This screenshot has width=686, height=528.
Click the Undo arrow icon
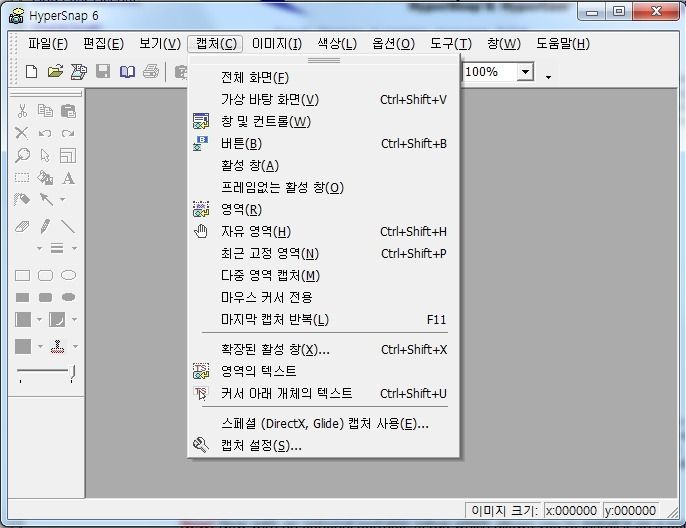click(x=45, y=133)
